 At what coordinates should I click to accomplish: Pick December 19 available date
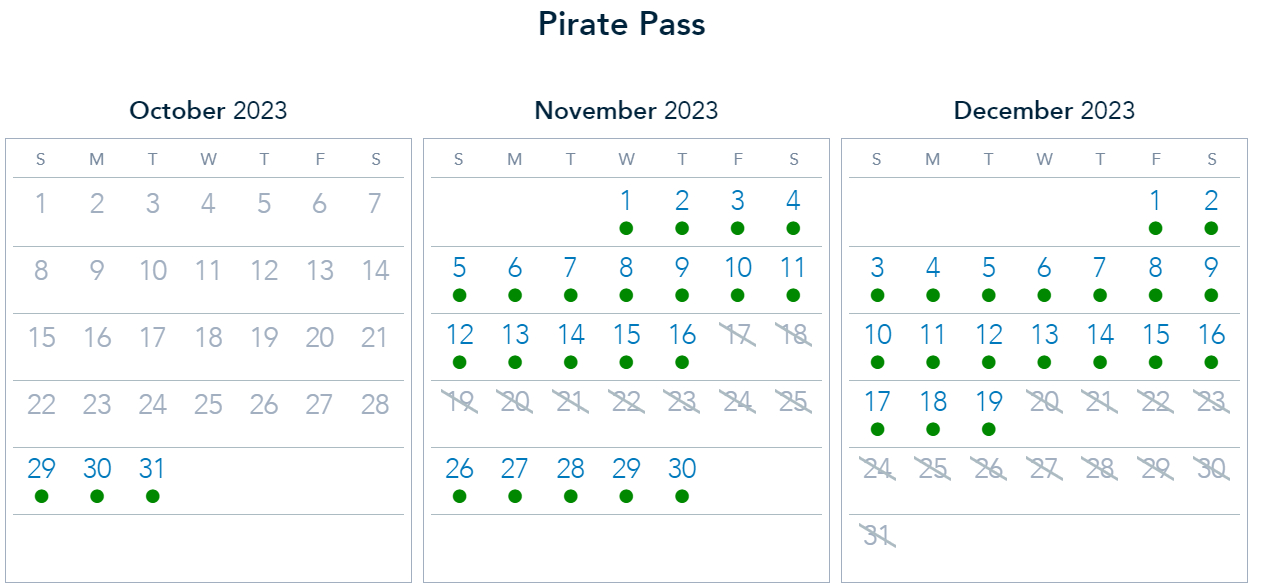click(989, 402)
